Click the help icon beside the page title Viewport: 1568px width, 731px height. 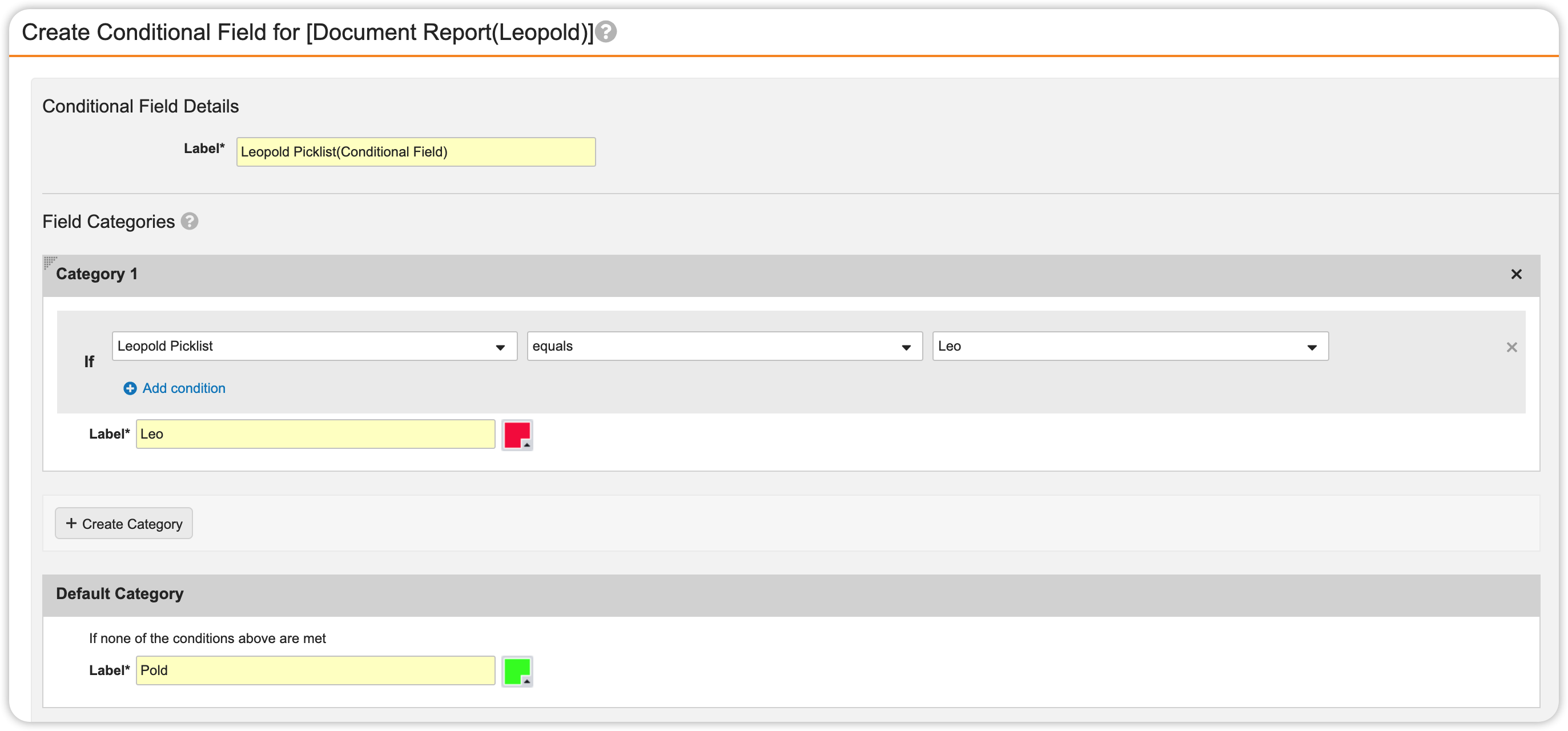(606, 31)
